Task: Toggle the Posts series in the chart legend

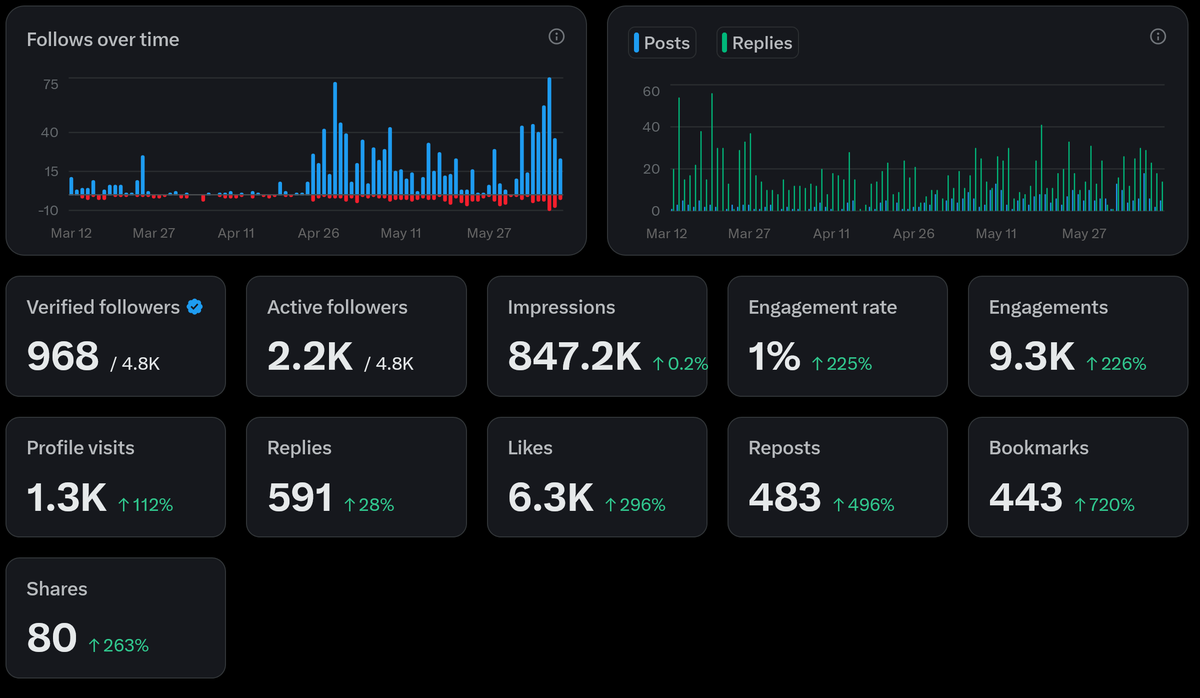Action: [662, 43]
